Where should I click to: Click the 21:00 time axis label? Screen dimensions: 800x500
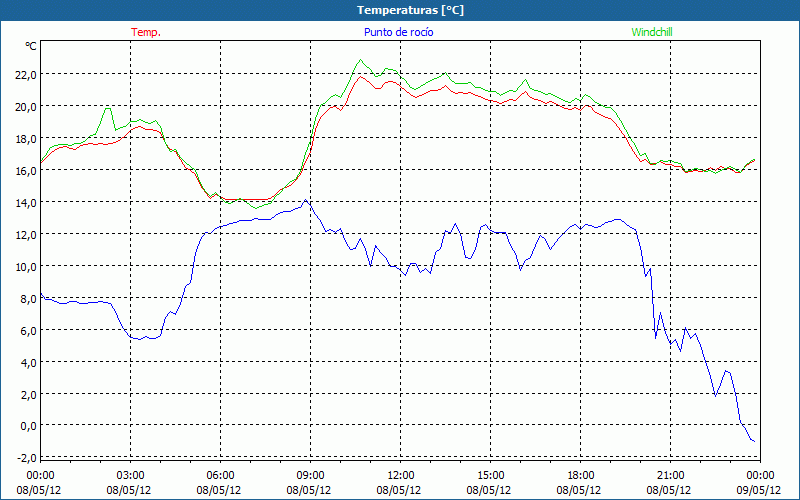click(670, 476)
